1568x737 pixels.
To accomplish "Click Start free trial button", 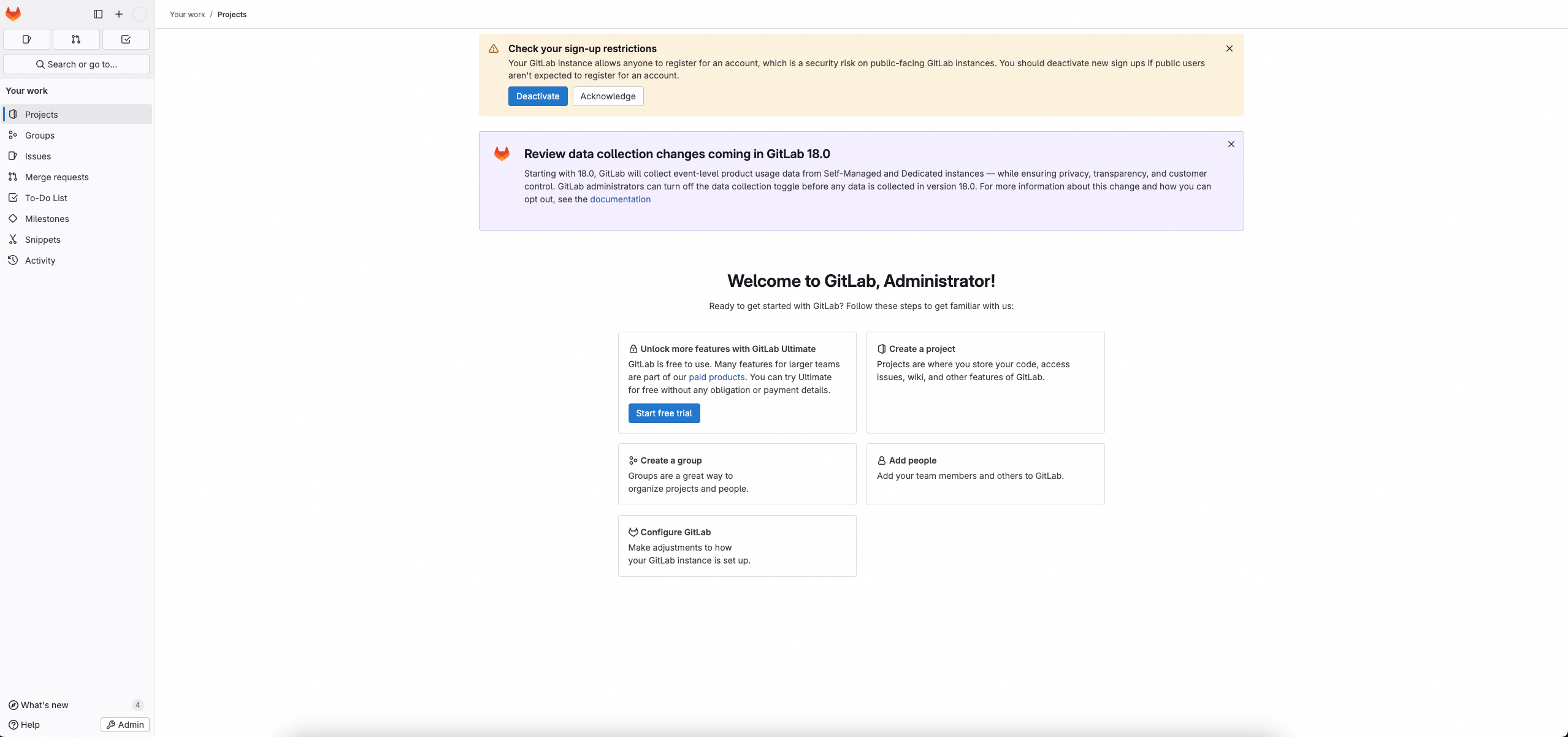I will (x=664, y=413).
